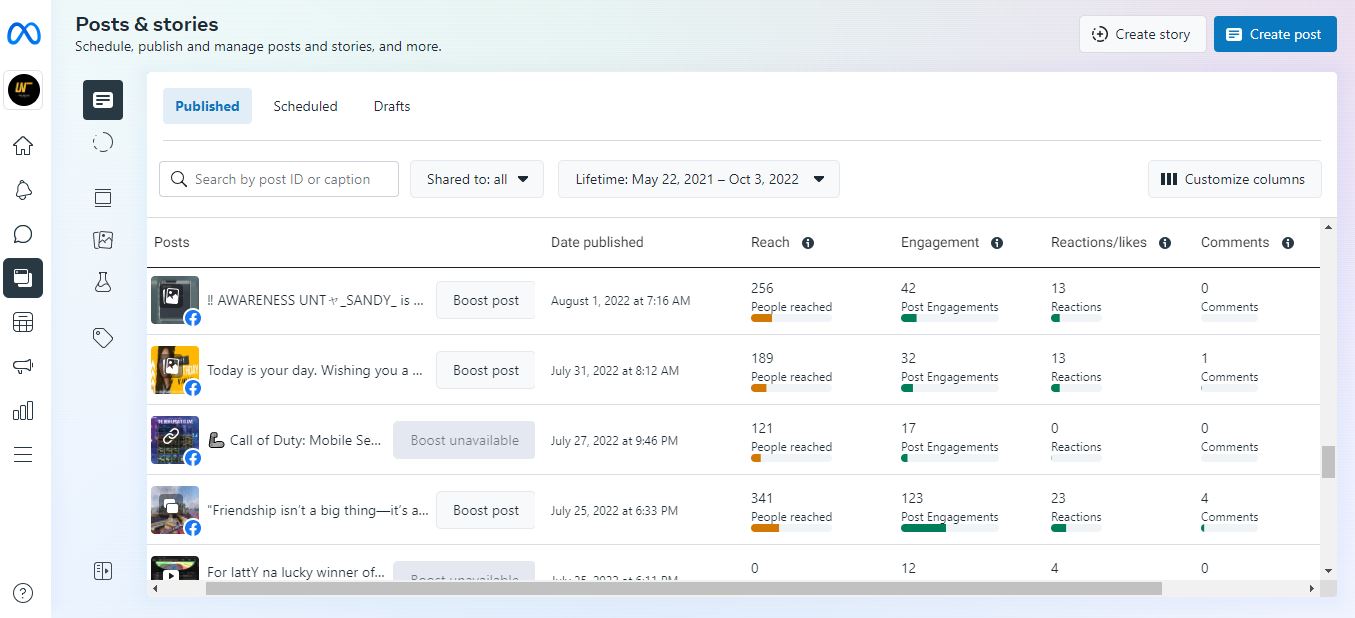The image size is (1355, 618).
Task: Click date July 27, 2022 at 9:46 PM
Action: (614, 441)
